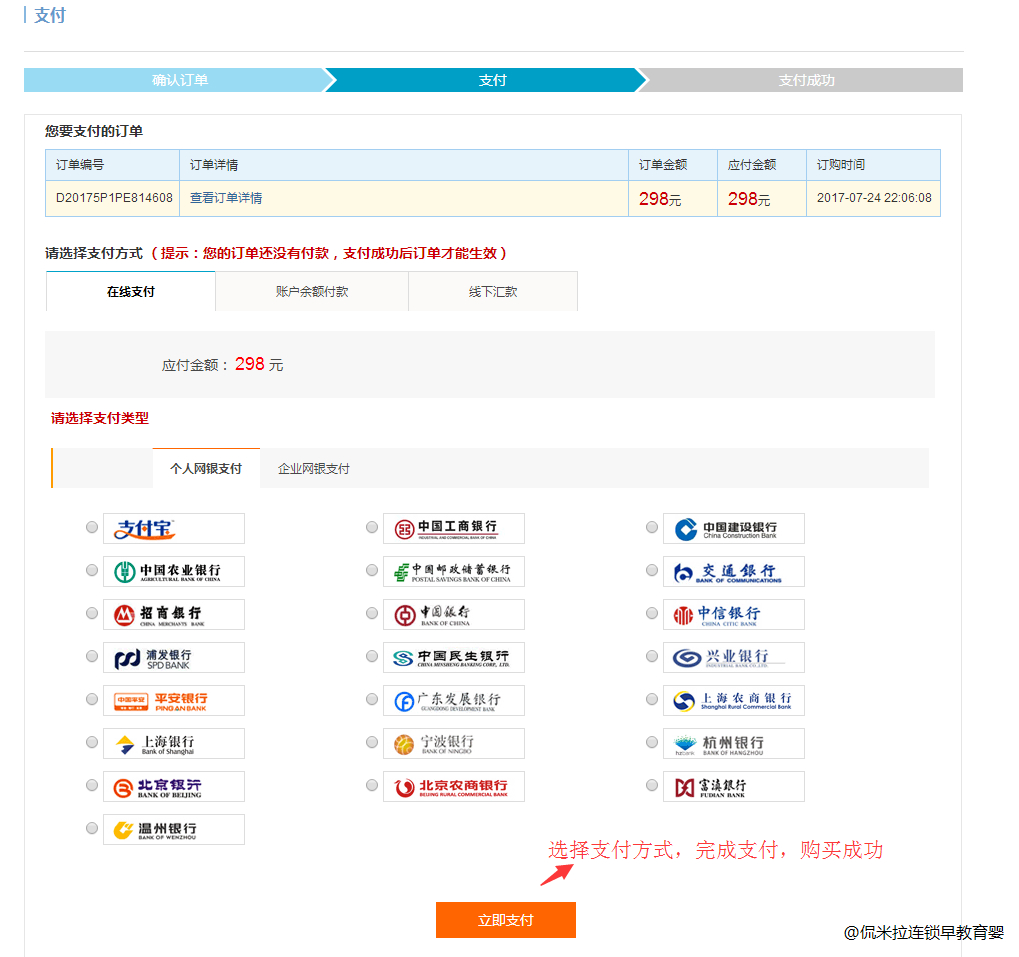Click the 北京银行 (Bank of Beijing) logo tile
The image size is (1019, 957).
174,786
